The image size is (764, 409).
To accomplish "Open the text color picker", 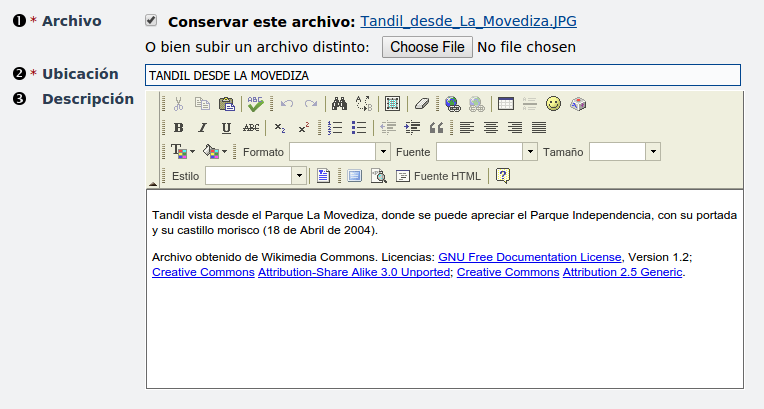I will 181,151.
